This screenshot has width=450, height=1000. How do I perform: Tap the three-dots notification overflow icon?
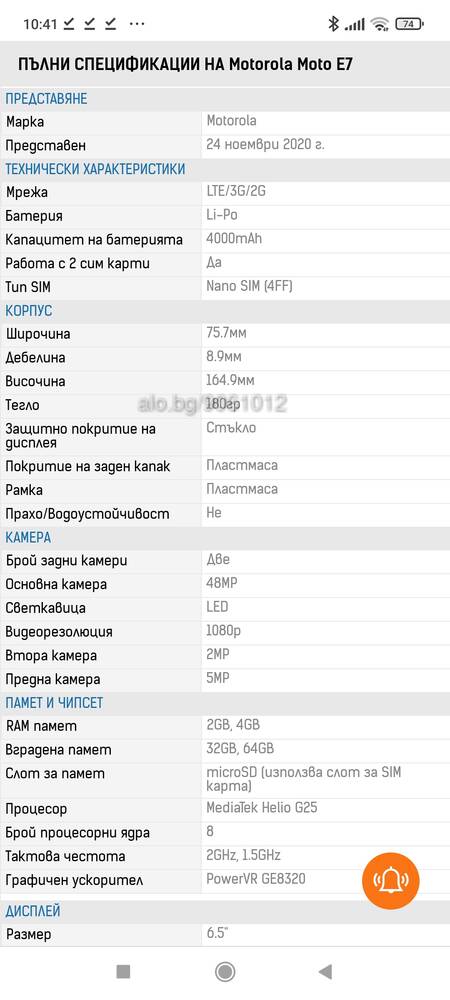pyautogui.click(x=137, y=24)
